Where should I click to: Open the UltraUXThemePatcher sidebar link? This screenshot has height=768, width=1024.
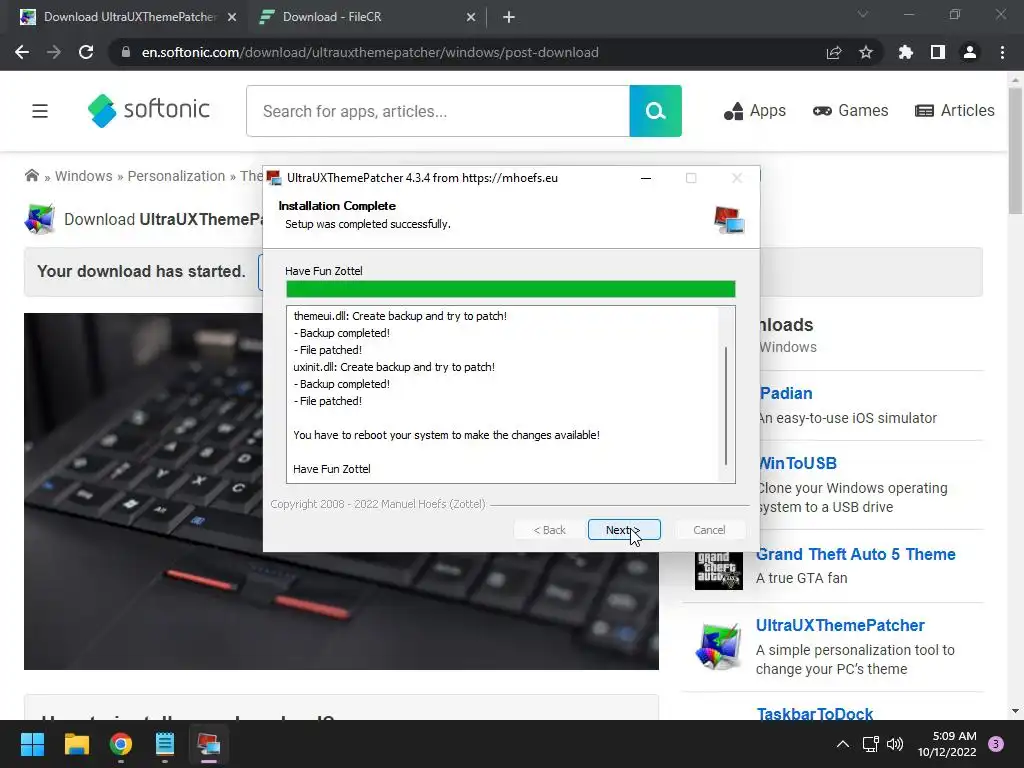(x=840, y=625)
